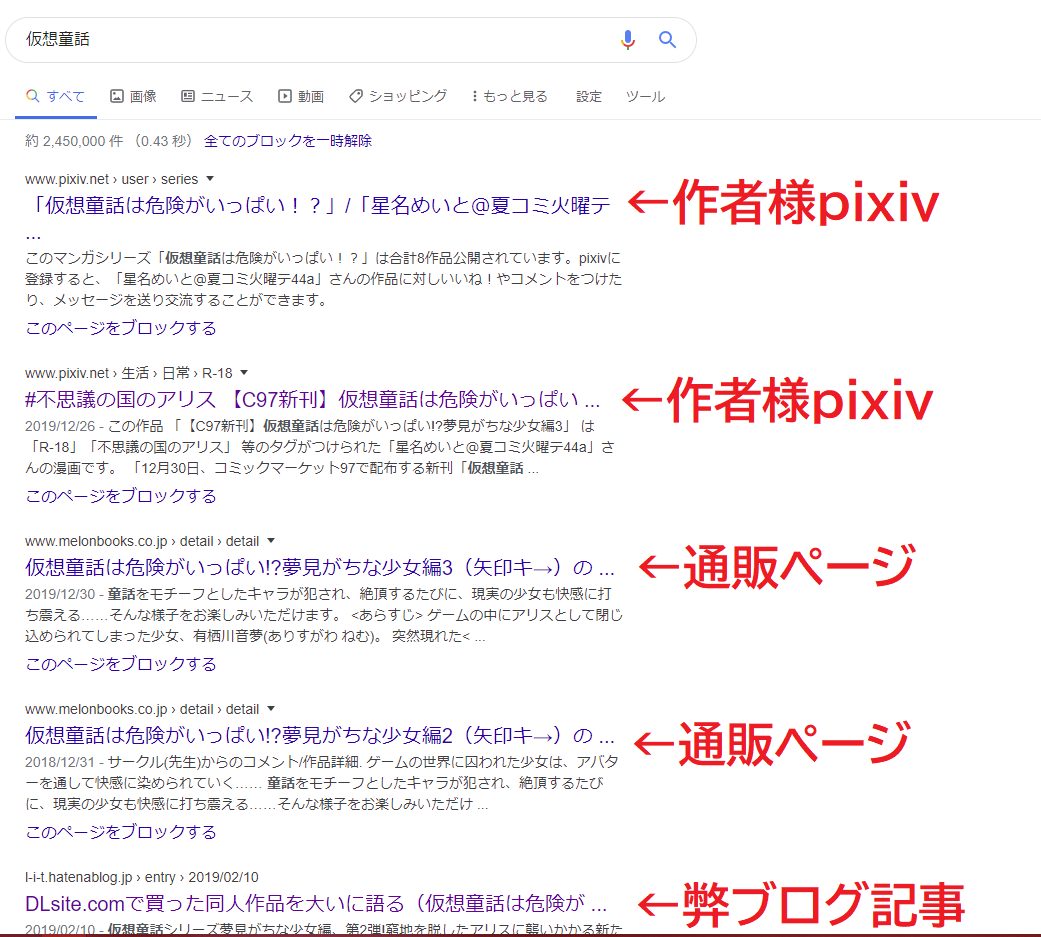This screenshot has width=1041, height=937.
Task: Click このページをブロックする under the C97新刊 result
Action: [121, 496]
